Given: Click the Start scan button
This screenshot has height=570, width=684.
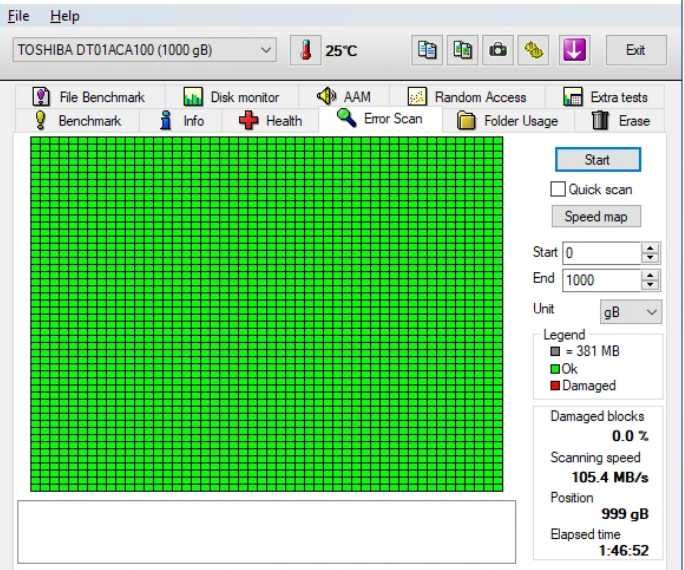Looking at the screenshot, I should (598, 160).
